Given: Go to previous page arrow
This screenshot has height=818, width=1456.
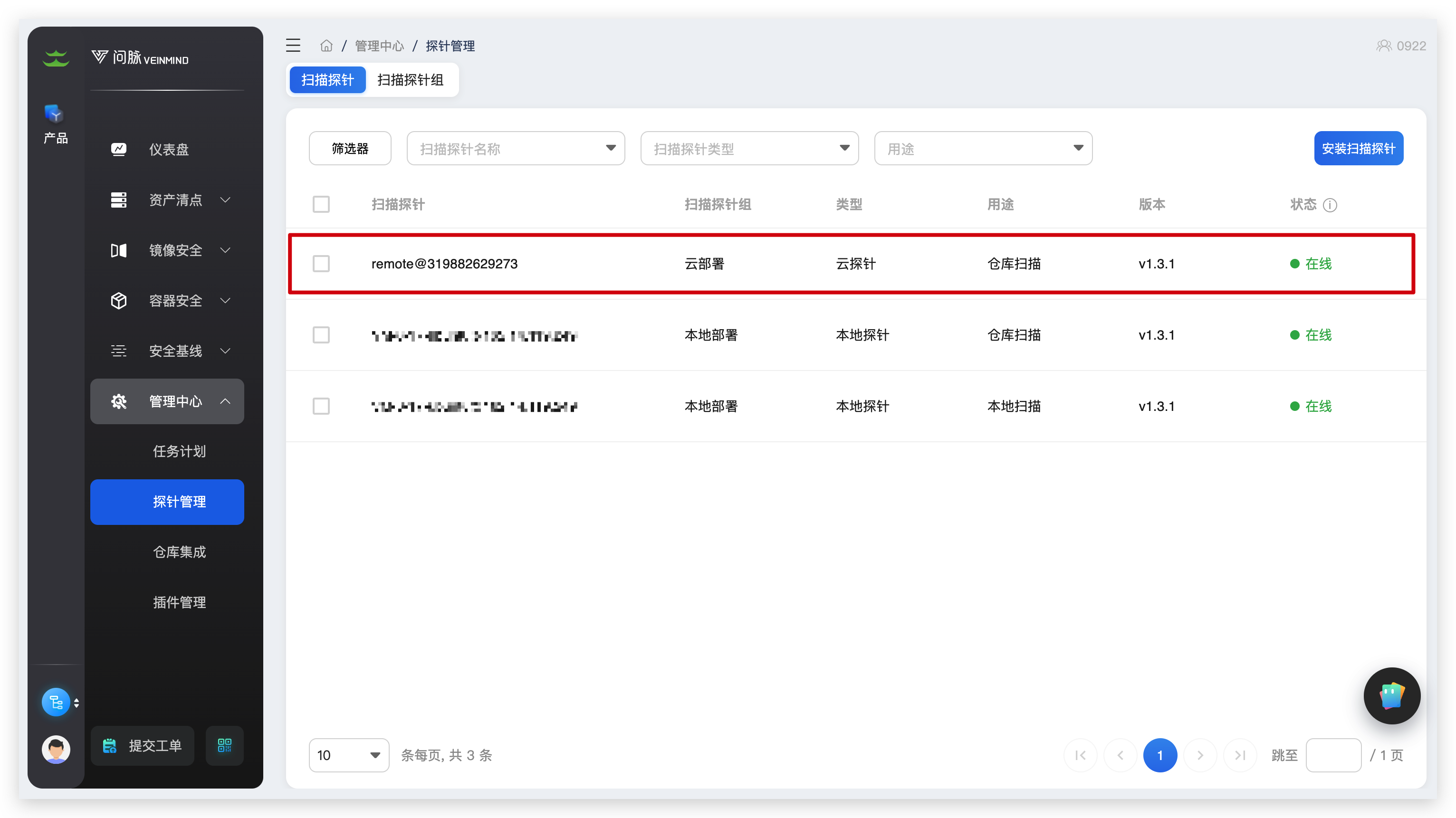Looking at the screenshot, I should (x=1120, y=755).
